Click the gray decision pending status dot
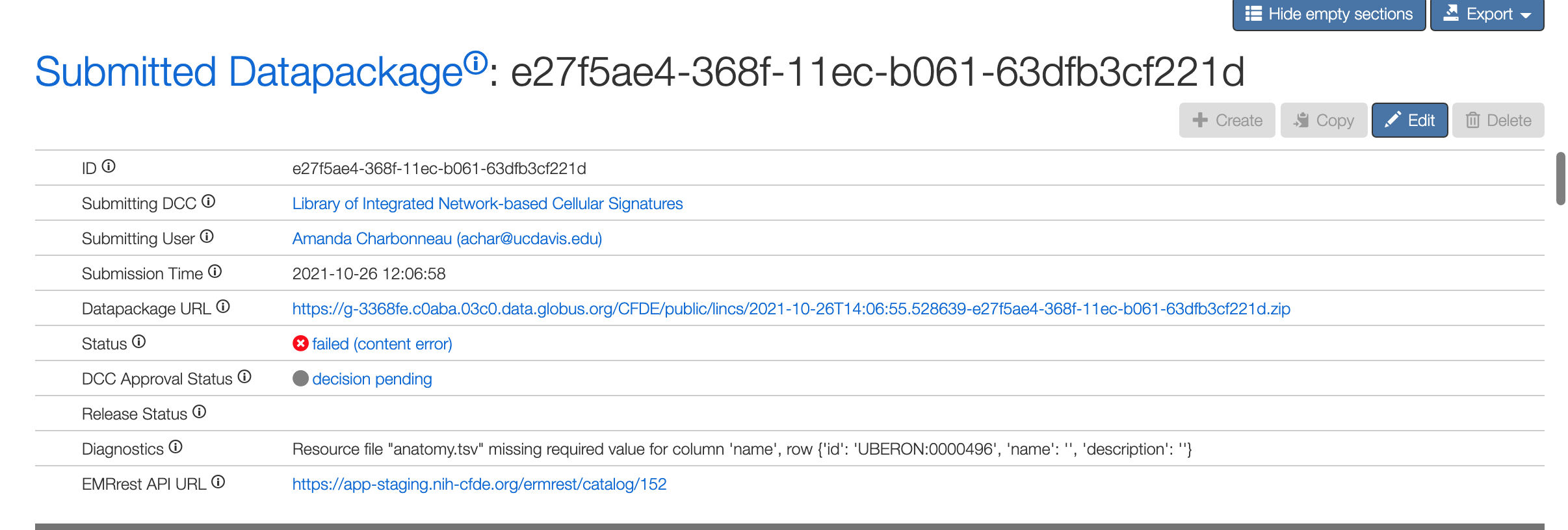Screen dimensions: 1568x530 click(x=300, y=379)
